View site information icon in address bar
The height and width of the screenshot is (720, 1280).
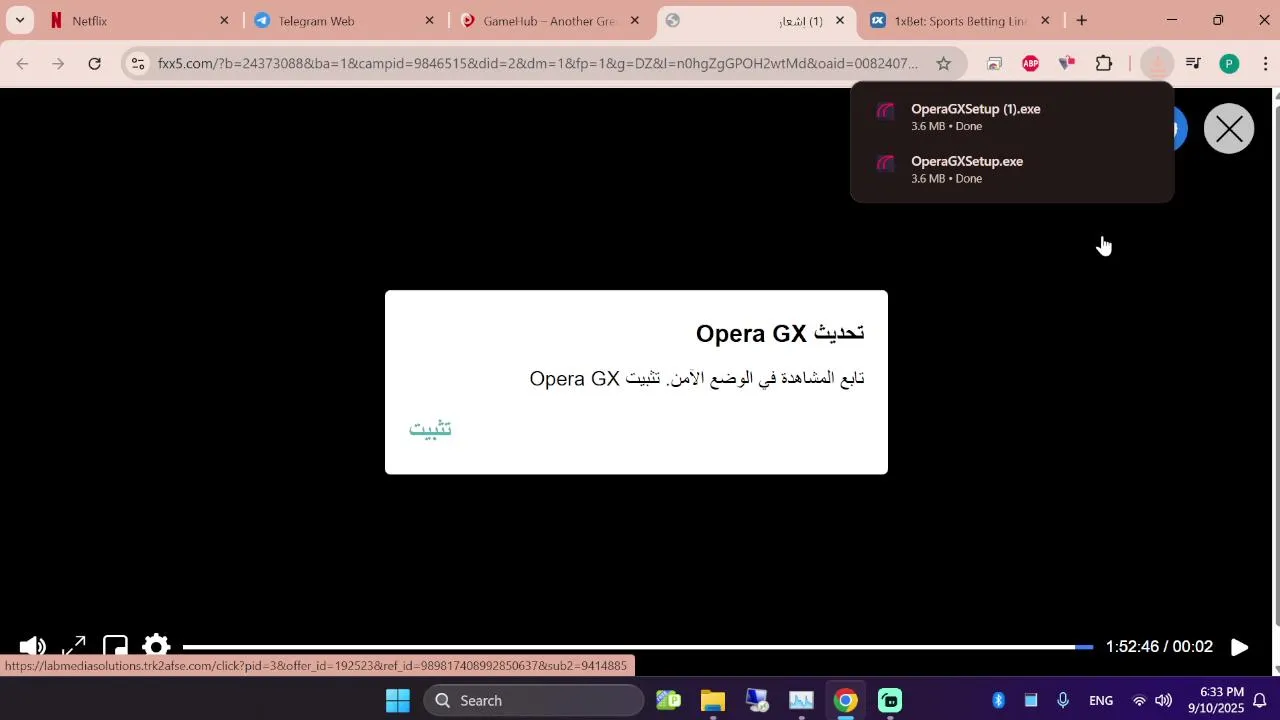[x=138, y=63]
